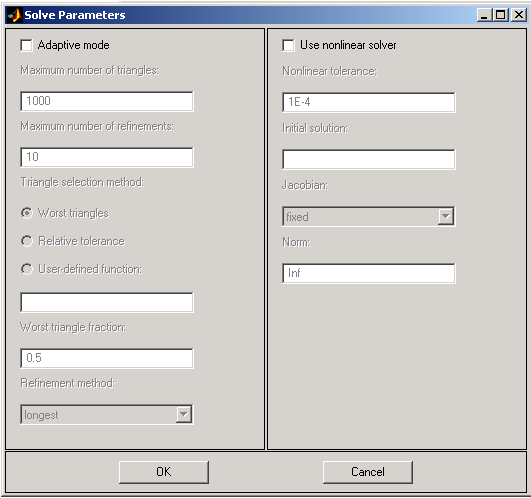Select User-defined function radio option
Screen dimensions: 531x498
[27, 269]
